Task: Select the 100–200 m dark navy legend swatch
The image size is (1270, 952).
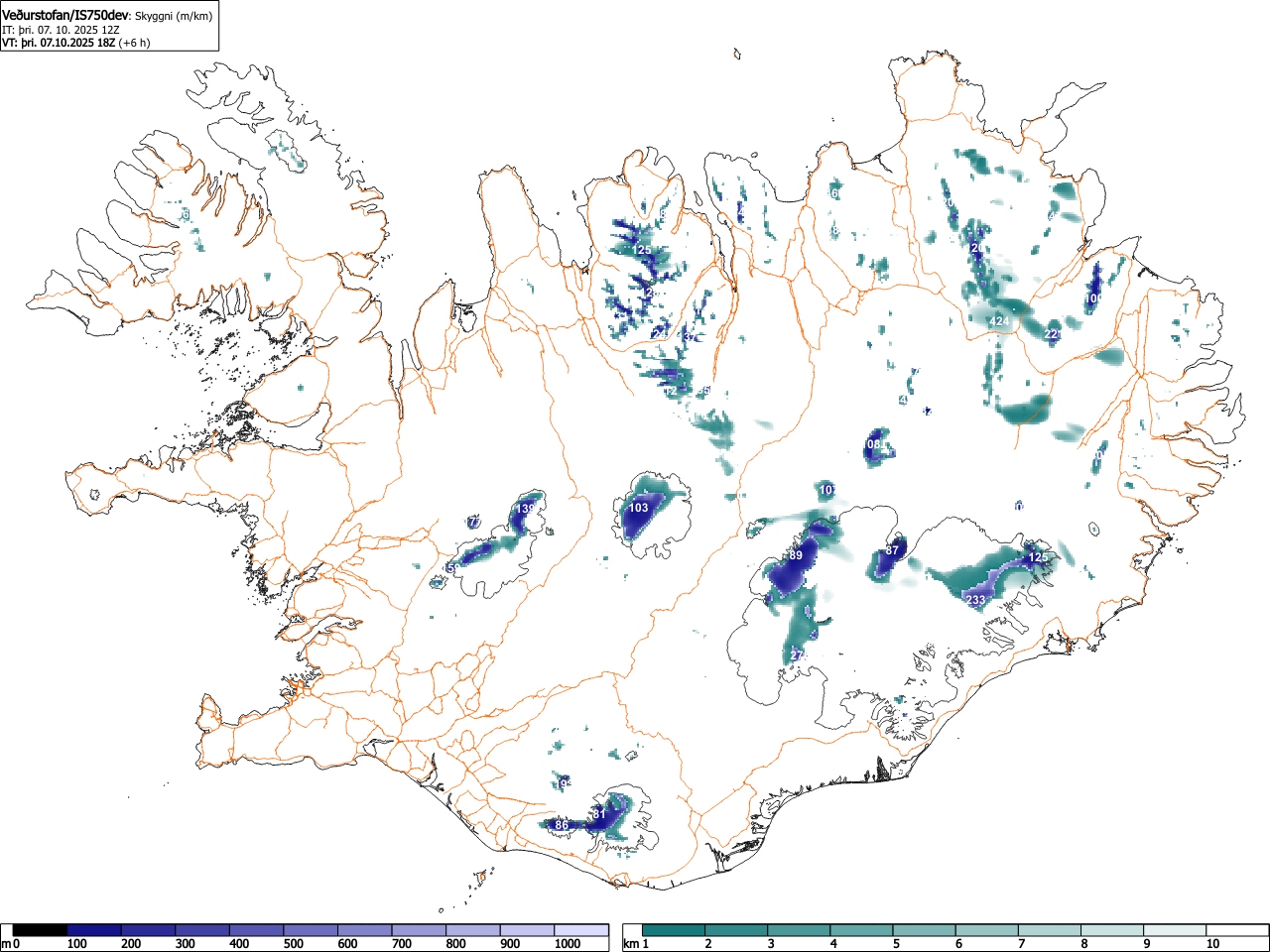Action: pyautogui.click(x=94, y=930)
